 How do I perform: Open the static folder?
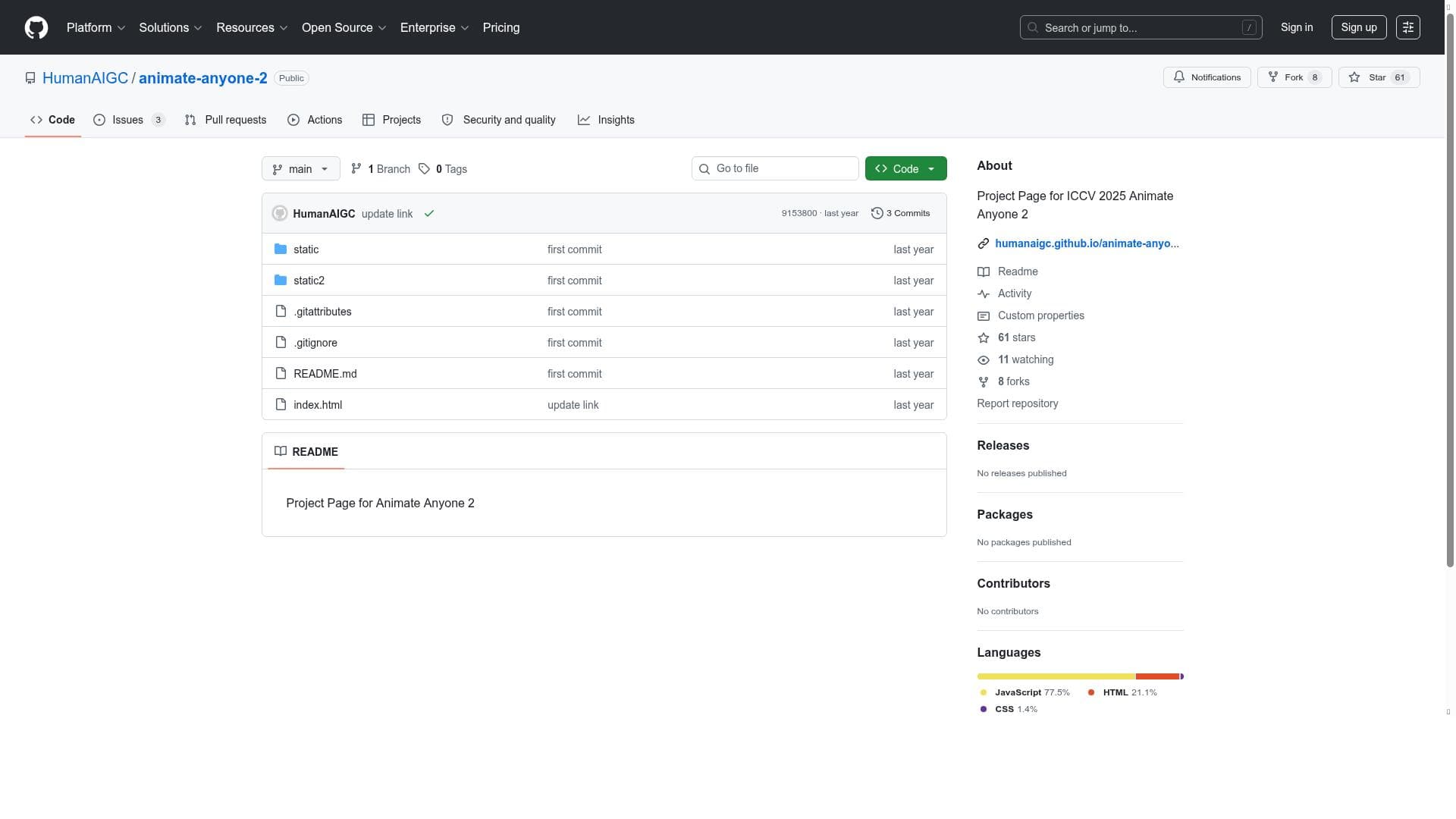tap(306, 249)
